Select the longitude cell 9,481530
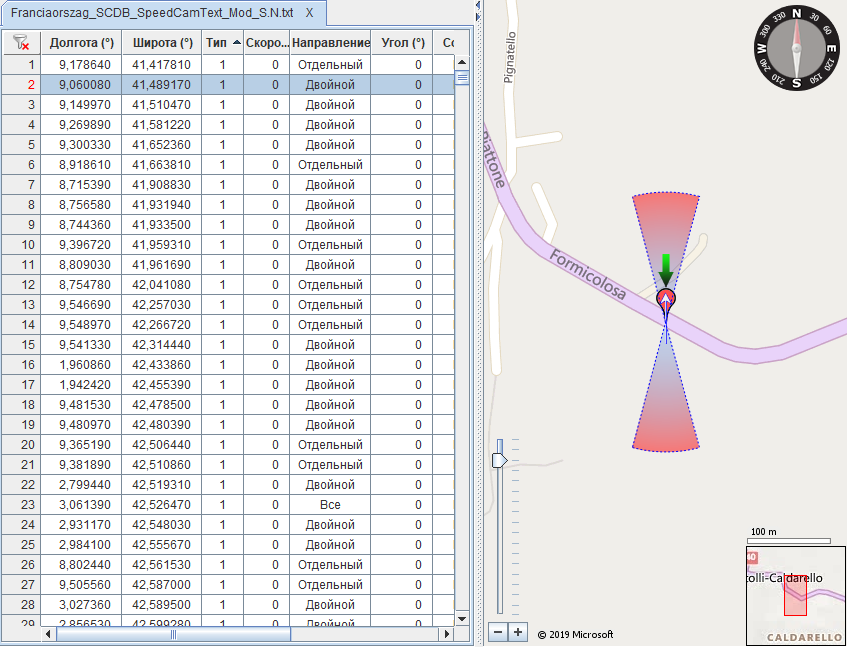Screen dimensions: 848x648 pos(81,405)
